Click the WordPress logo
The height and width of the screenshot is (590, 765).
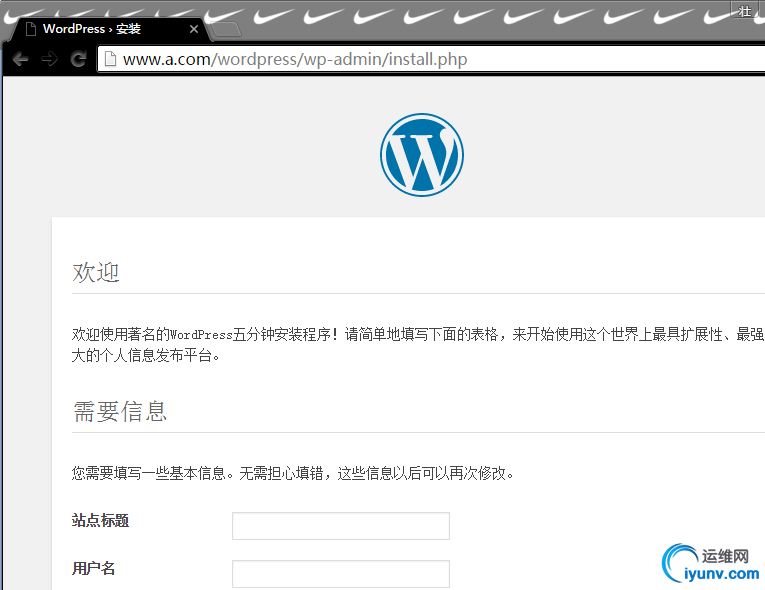(422, 155)
